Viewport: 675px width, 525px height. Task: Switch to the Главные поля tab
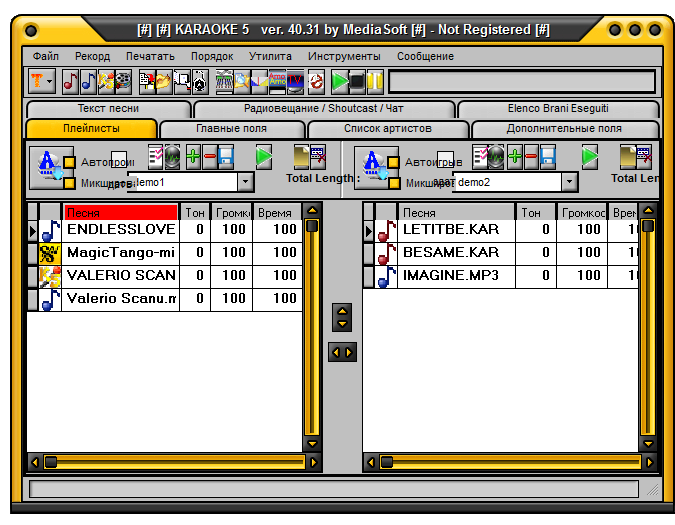tap(232, 129)
